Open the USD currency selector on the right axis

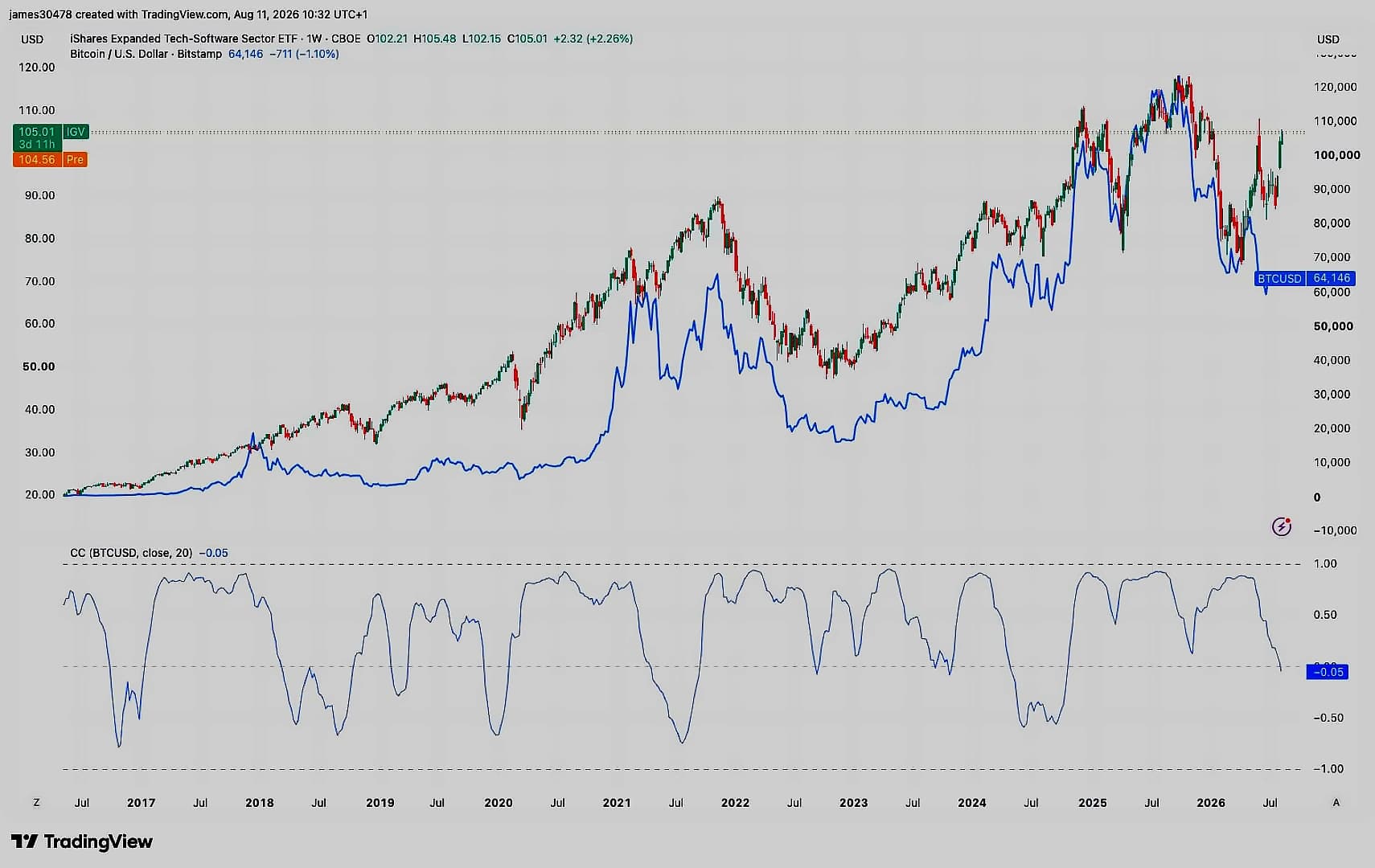(1328, 39)
